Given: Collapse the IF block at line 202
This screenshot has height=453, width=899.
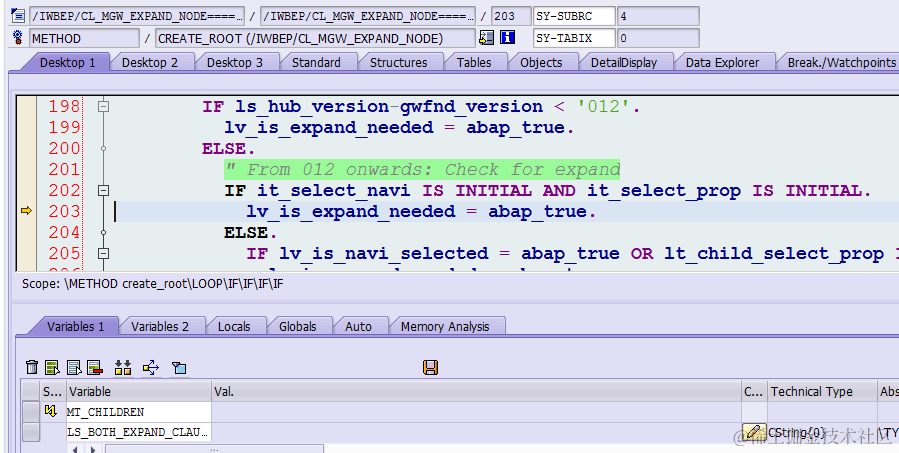Looking at the screenshot, I should pos(103,190).
